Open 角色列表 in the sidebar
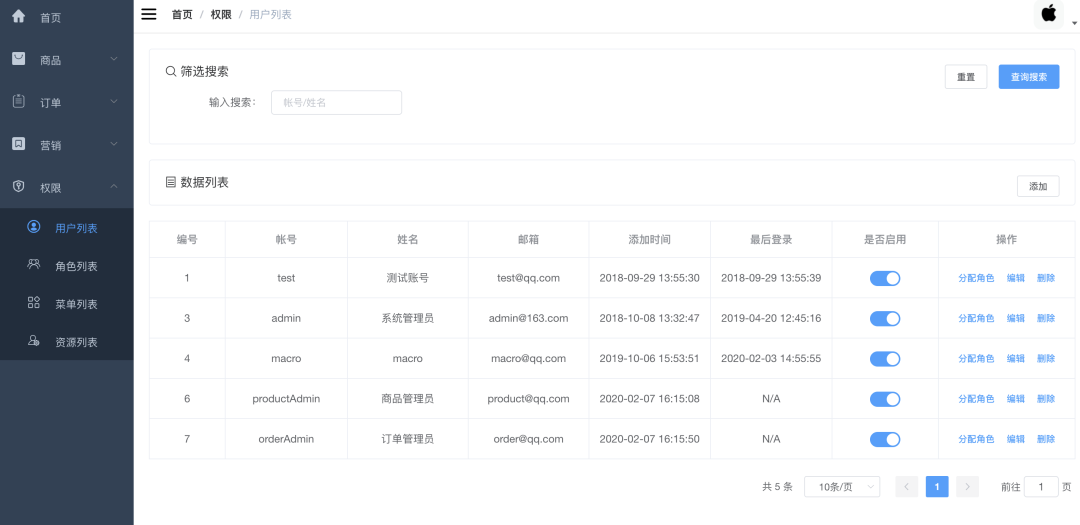The width and height of the screenshot is (1080, 525). [x=67, y=266]
